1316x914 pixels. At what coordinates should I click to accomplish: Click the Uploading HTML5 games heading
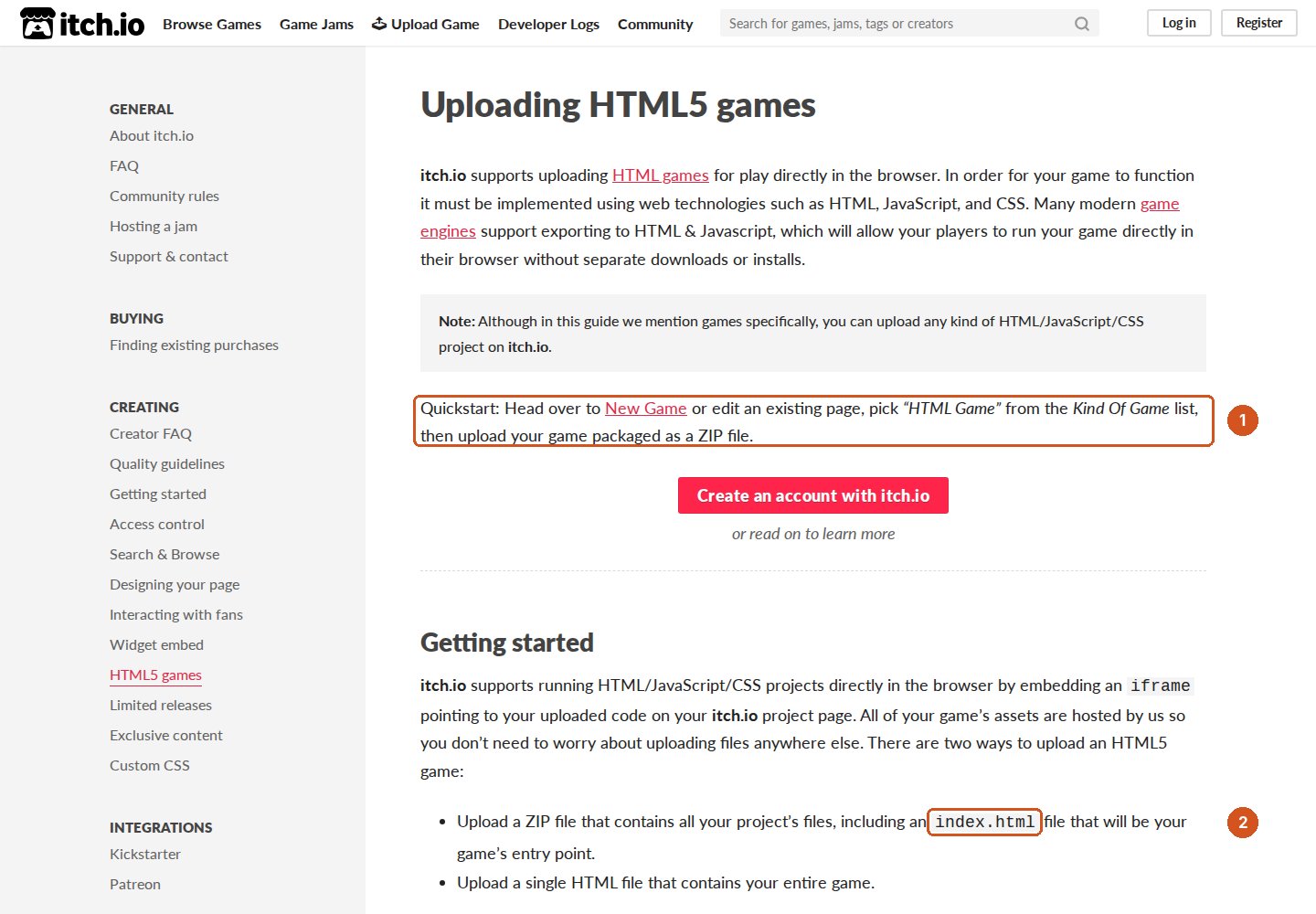618,105
